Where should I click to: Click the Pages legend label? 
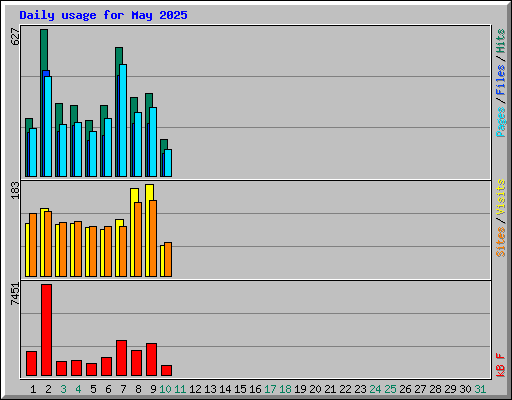coord(500,122)
